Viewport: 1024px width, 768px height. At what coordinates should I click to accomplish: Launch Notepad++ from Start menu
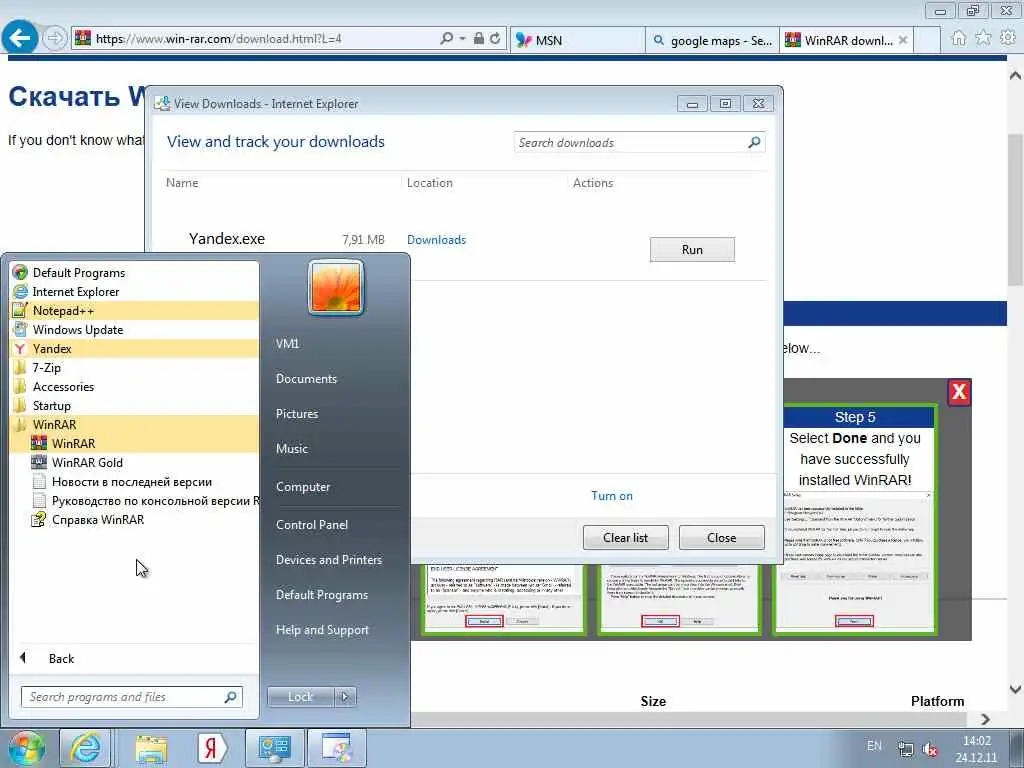(135, 311)
